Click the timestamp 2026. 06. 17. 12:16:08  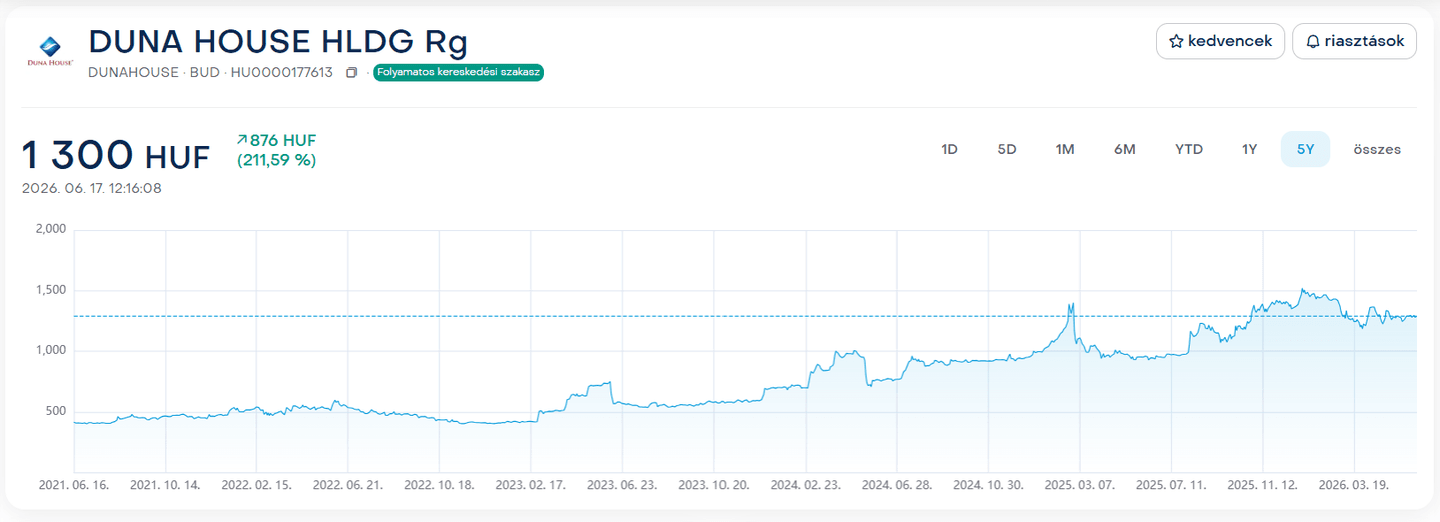92,188
